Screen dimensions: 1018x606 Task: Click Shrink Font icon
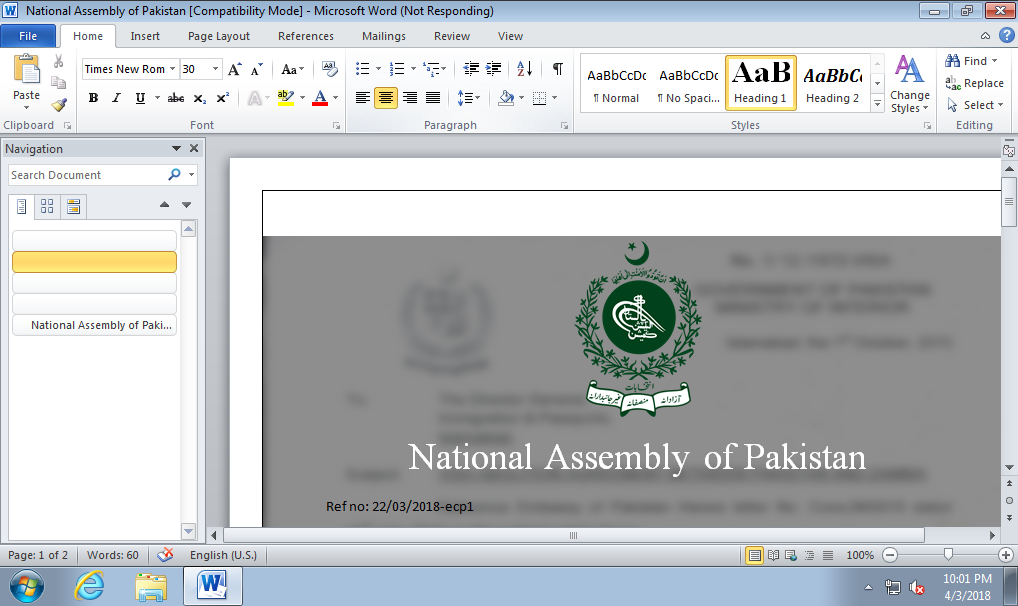pyautogui.click(x=257, y=69)
